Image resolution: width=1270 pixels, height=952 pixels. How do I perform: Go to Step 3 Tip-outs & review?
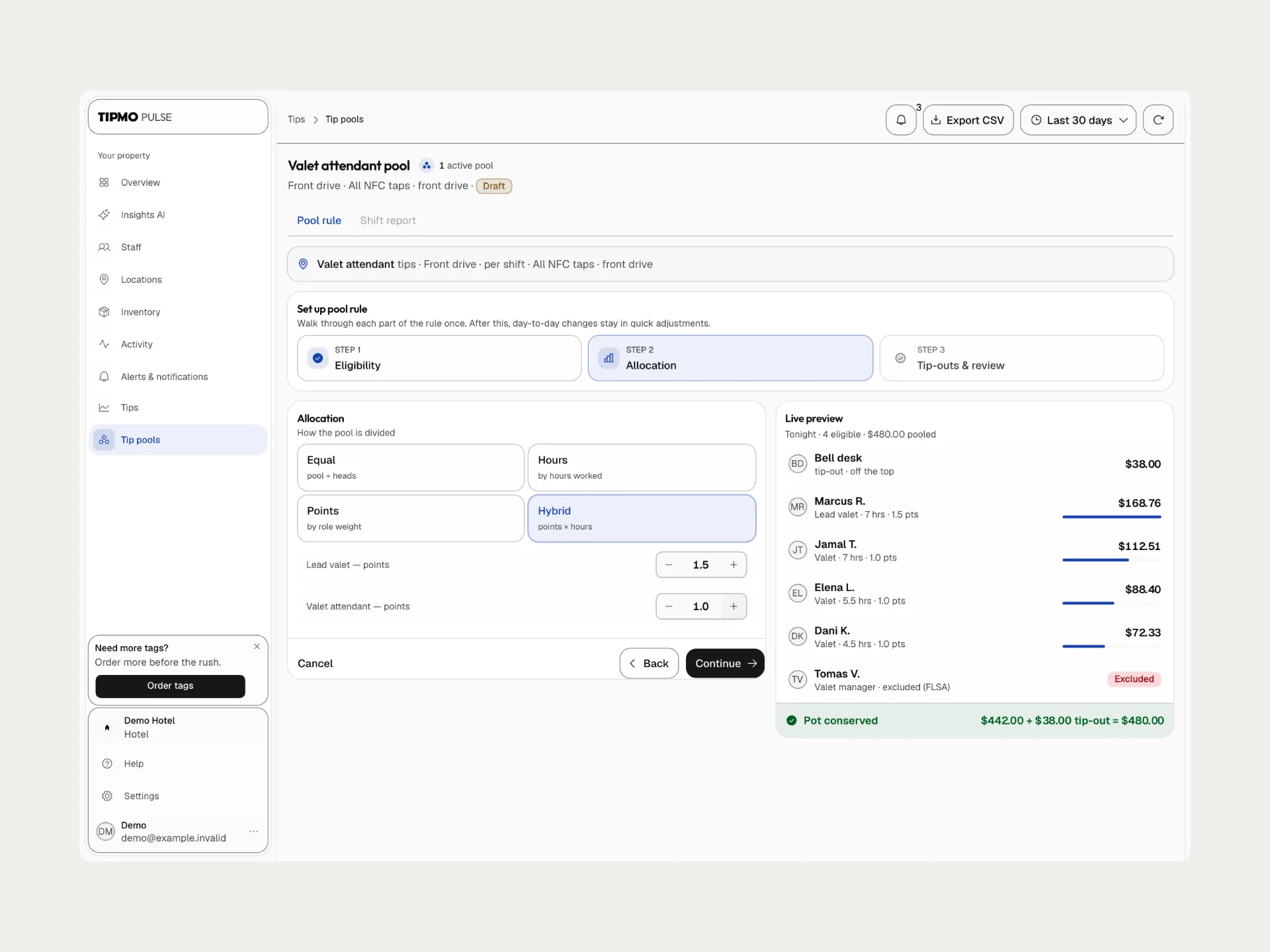(x=1021, y=358)
